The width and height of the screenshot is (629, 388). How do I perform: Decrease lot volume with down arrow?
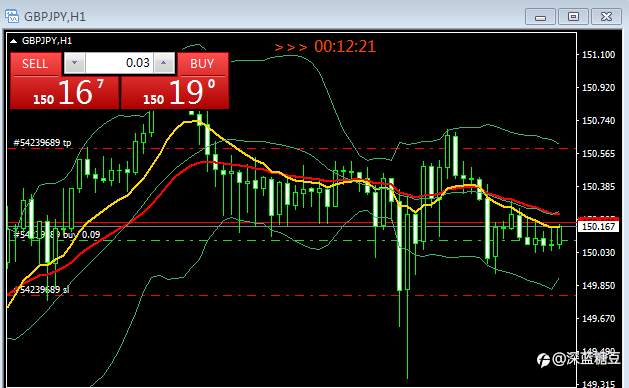[75, 63]
